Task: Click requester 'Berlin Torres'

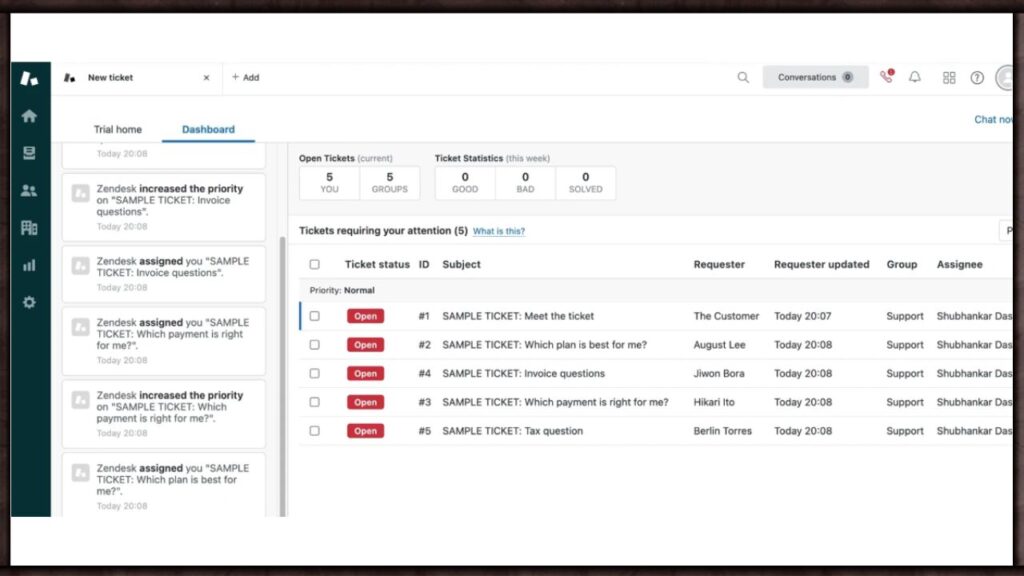Action: coord(722,431)
